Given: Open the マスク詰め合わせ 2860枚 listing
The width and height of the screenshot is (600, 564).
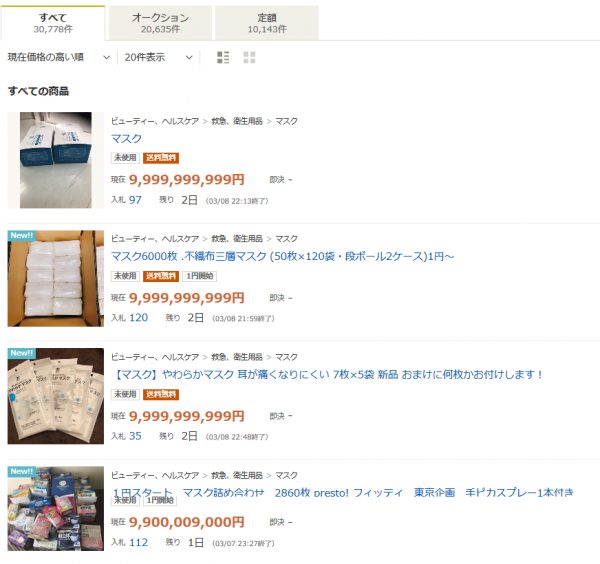Looking at the screenshot, I should click(344, 492).
